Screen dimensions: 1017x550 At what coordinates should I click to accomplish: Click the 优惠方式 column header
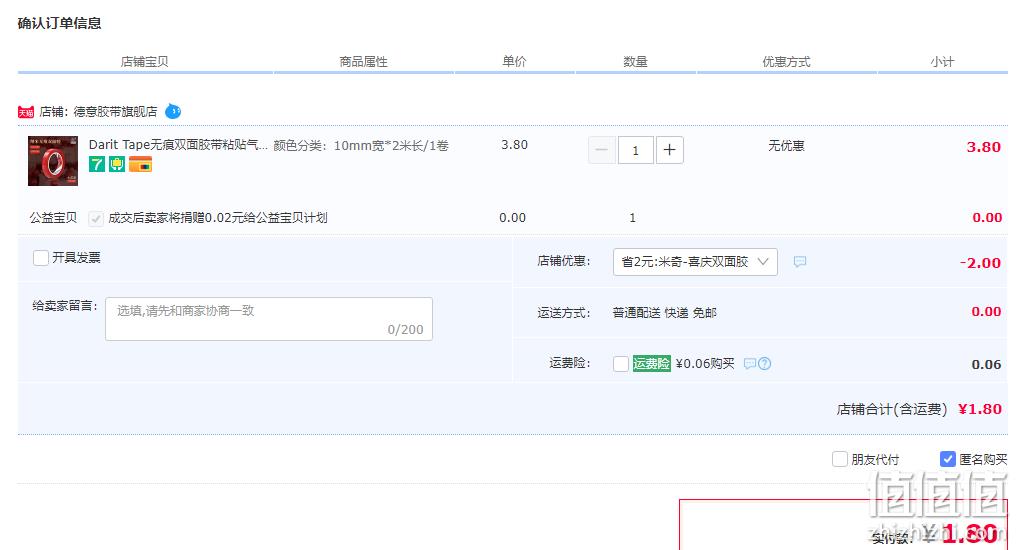[x=786, y=62]
